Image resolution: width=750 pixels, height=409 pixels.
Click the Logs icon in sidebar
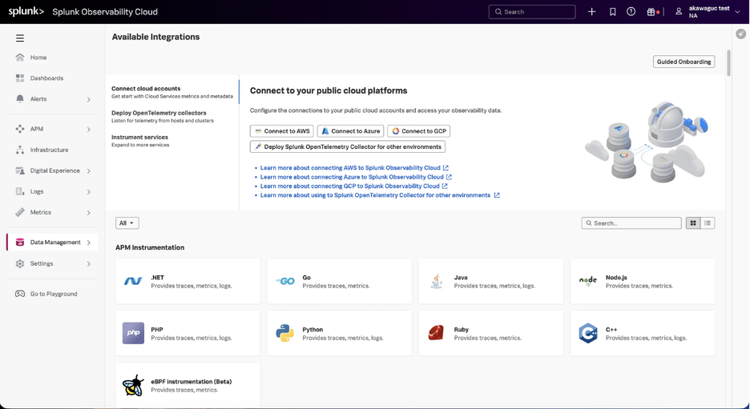(20, 191)
